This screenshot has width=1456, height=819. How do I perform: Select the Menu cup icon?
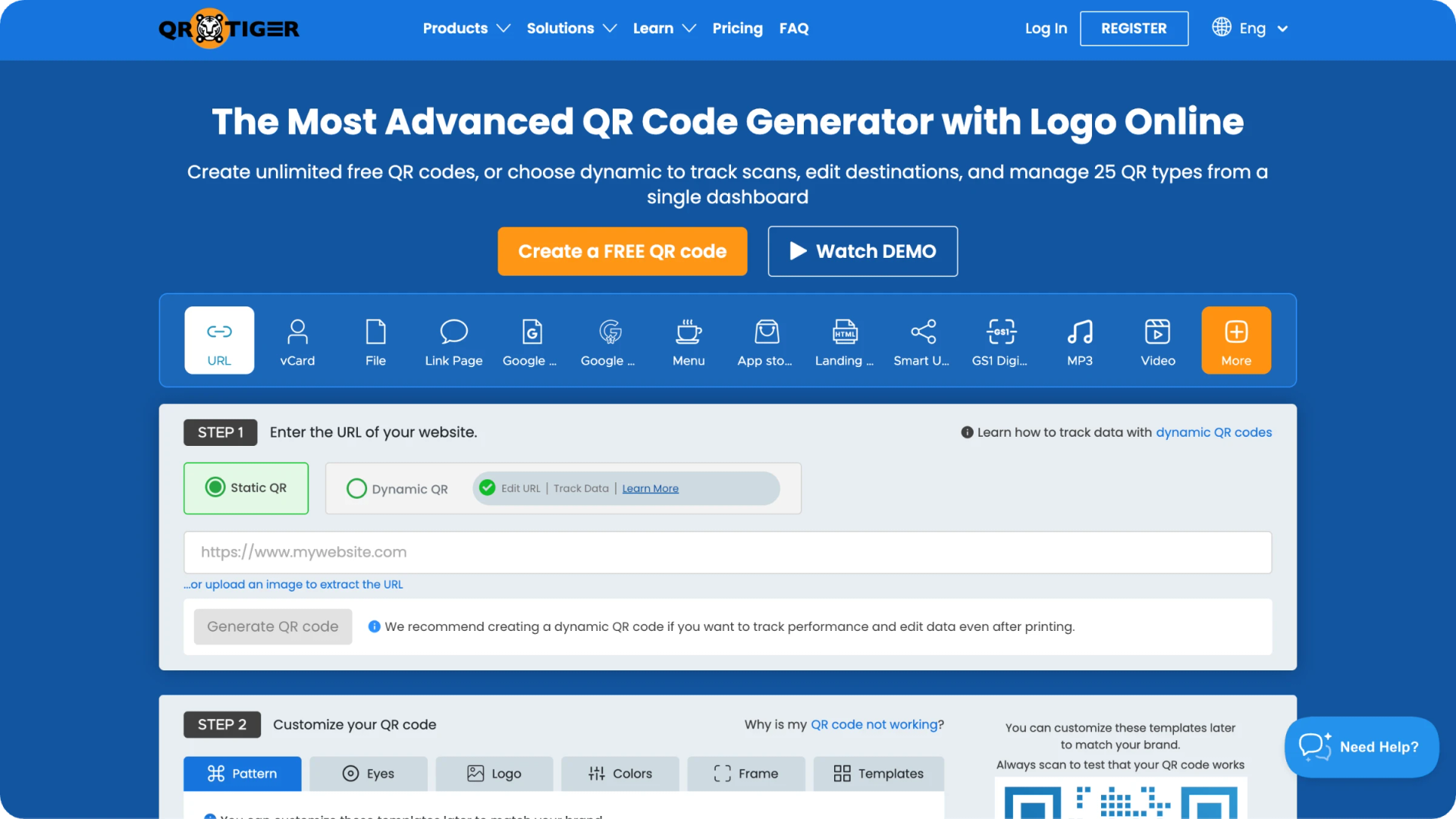689,332
